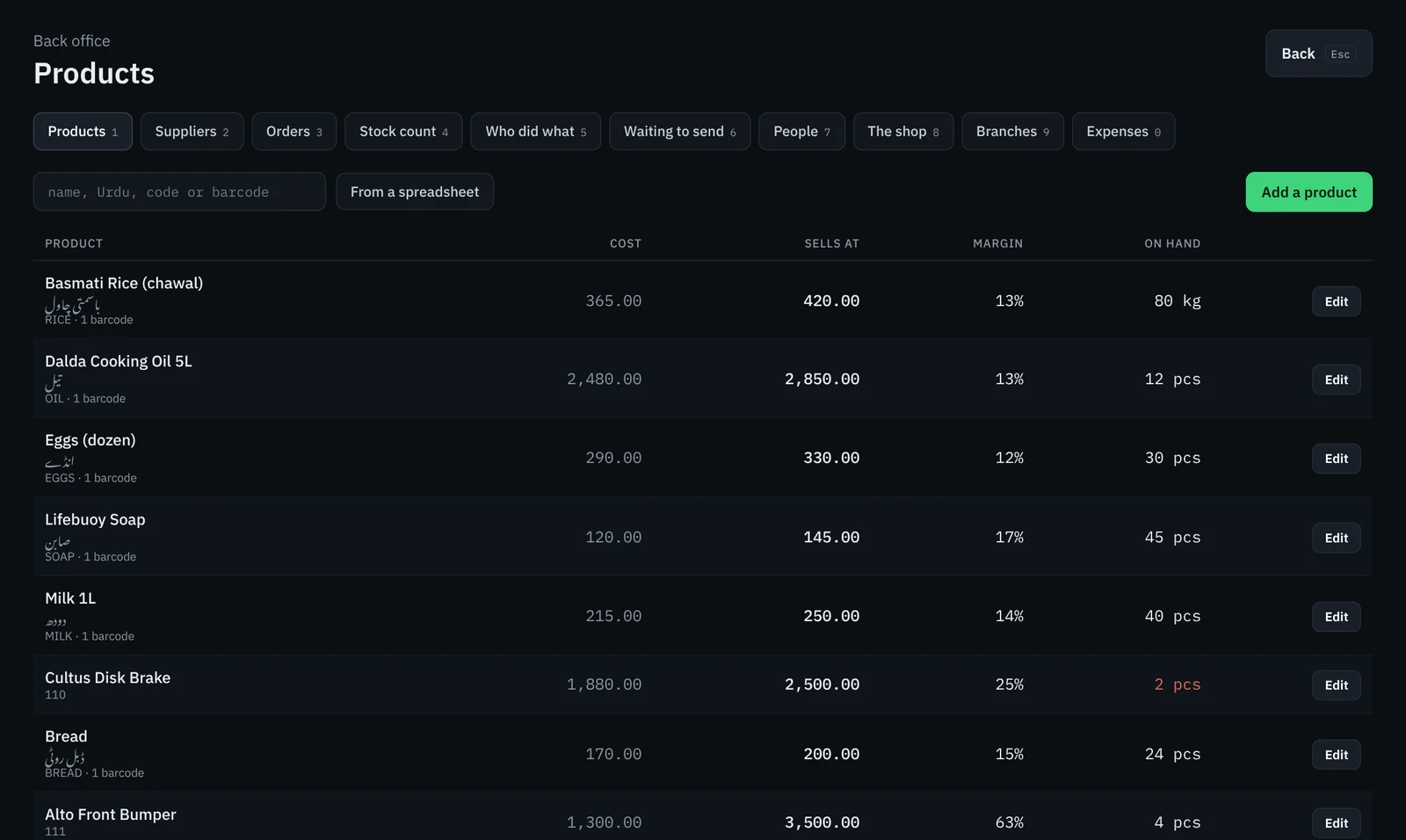The image size is (1406, 840).
Task: Select The shop tab
Action: click(x=902, y=131)
